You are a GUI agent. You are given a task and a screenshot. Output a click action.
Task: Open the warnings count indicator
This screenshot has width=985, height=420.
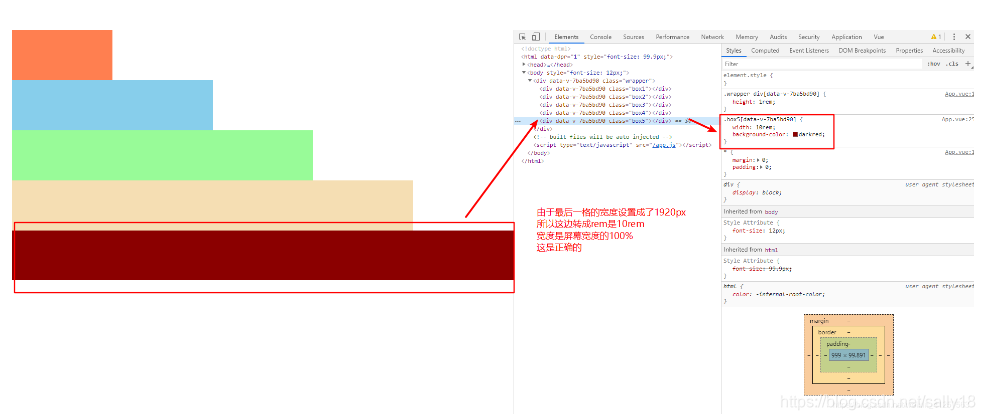pyautogui.click(x=936, y=37)
